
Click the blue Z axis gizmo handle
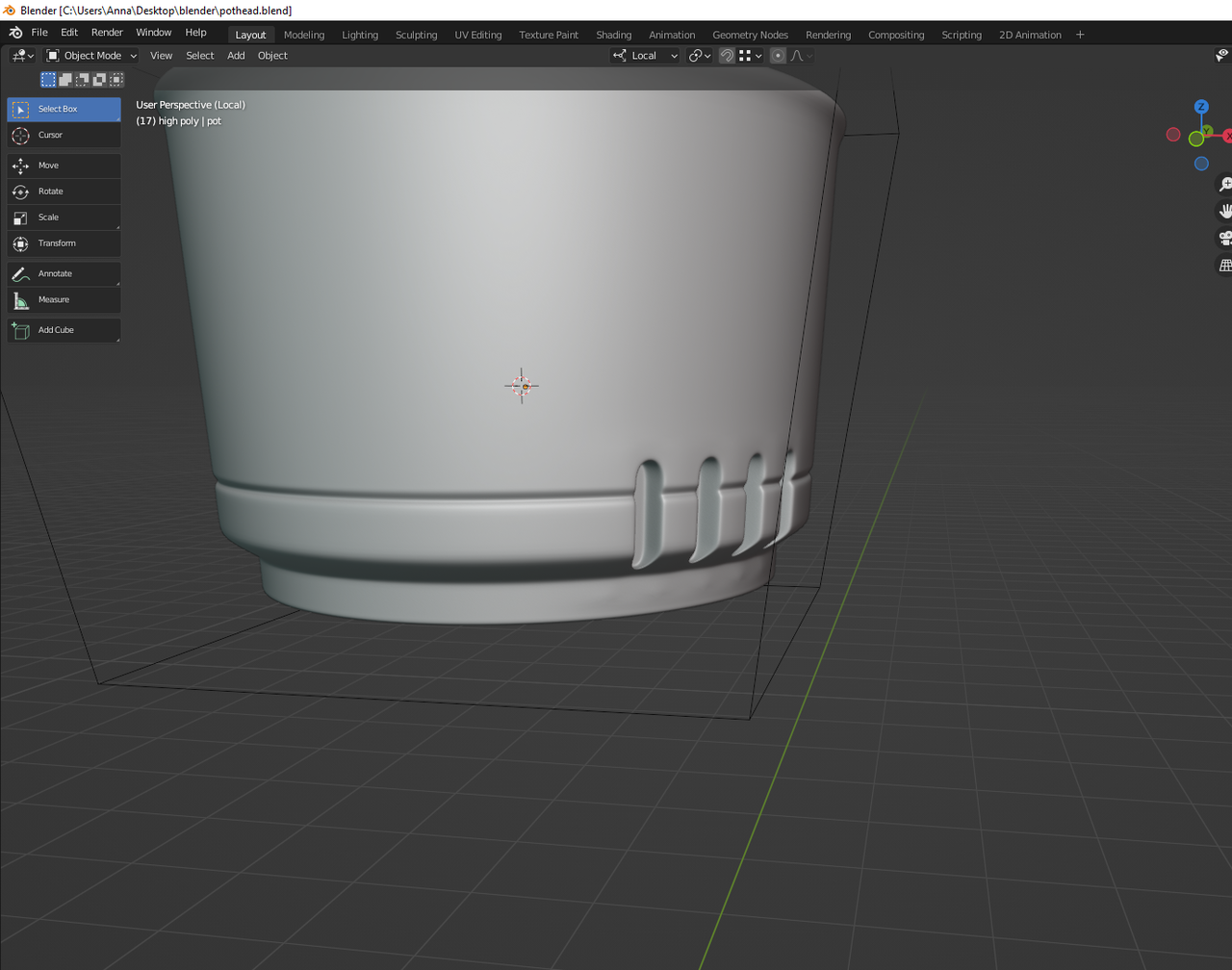click(x=1201, y=107)
